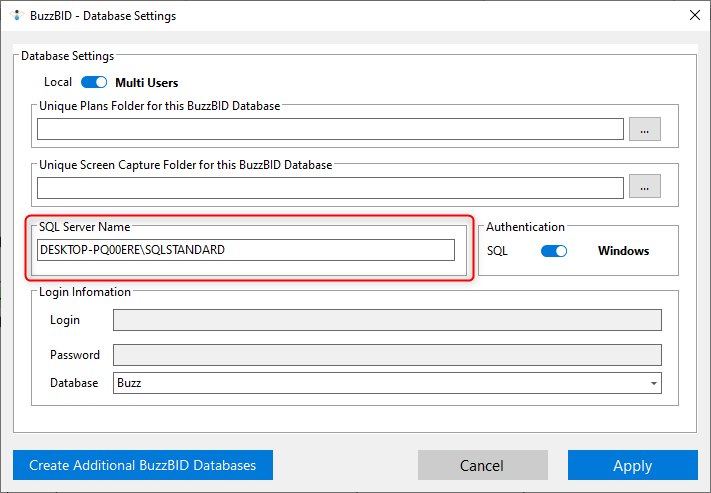Screen dimensions: 711x493
Task: Close the Database Settings dialog window
Action: [x=694, y=15]
